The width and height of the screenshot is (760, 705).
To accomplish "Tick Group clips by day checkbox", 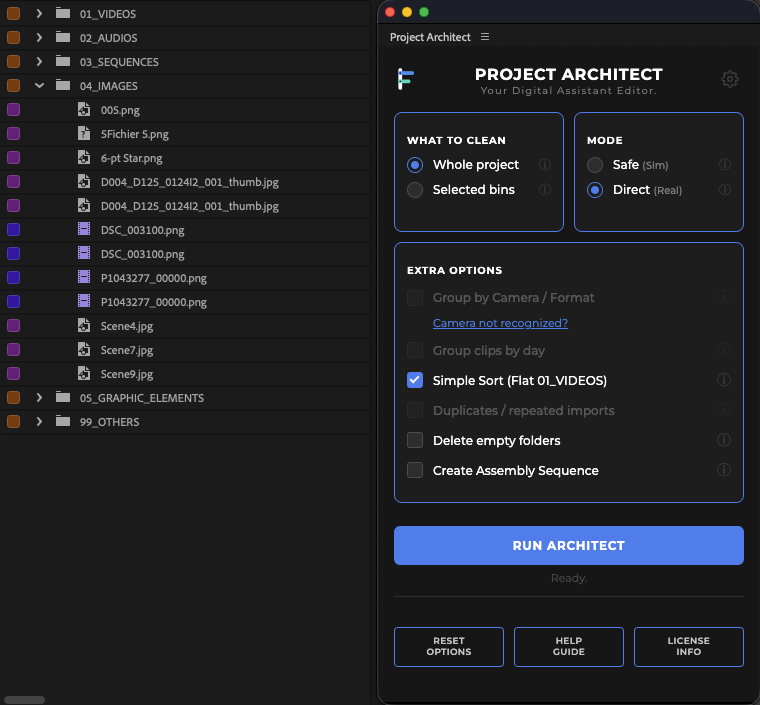I will click(415, 350).
